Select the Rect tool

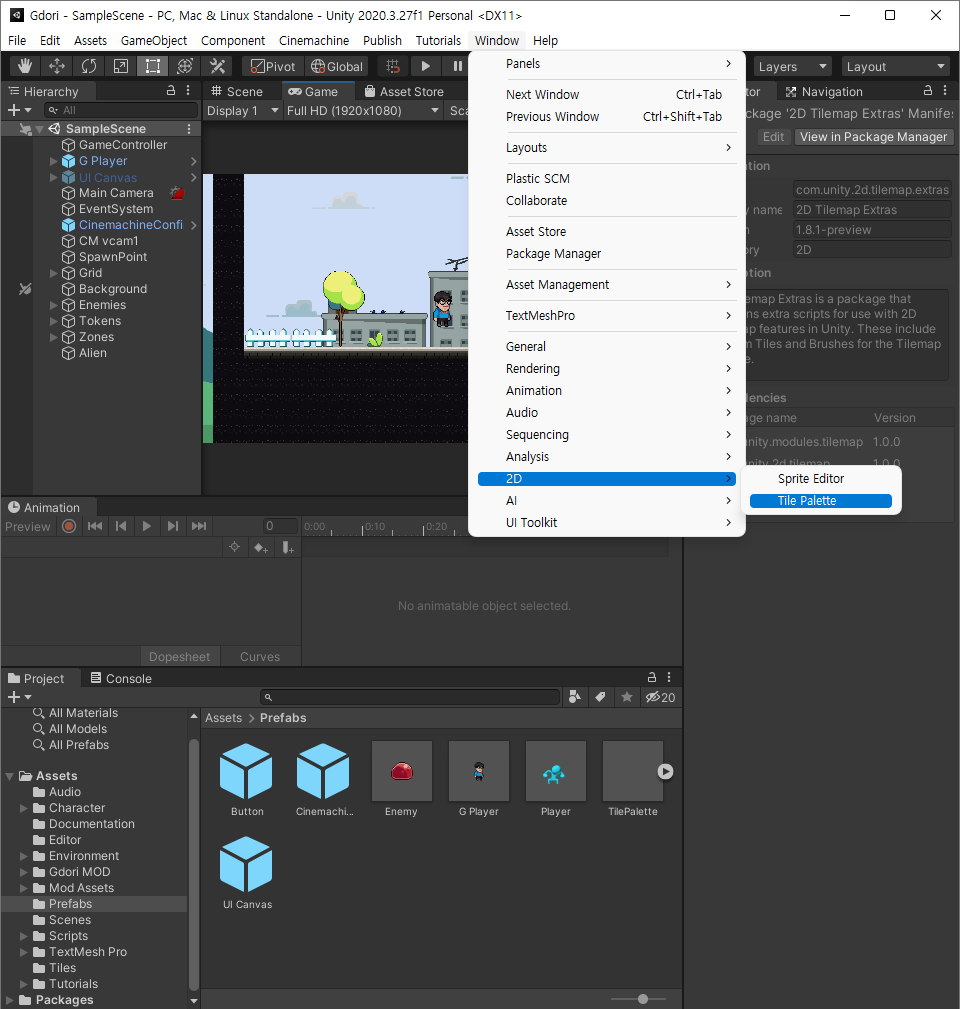[x=152, y=66]
